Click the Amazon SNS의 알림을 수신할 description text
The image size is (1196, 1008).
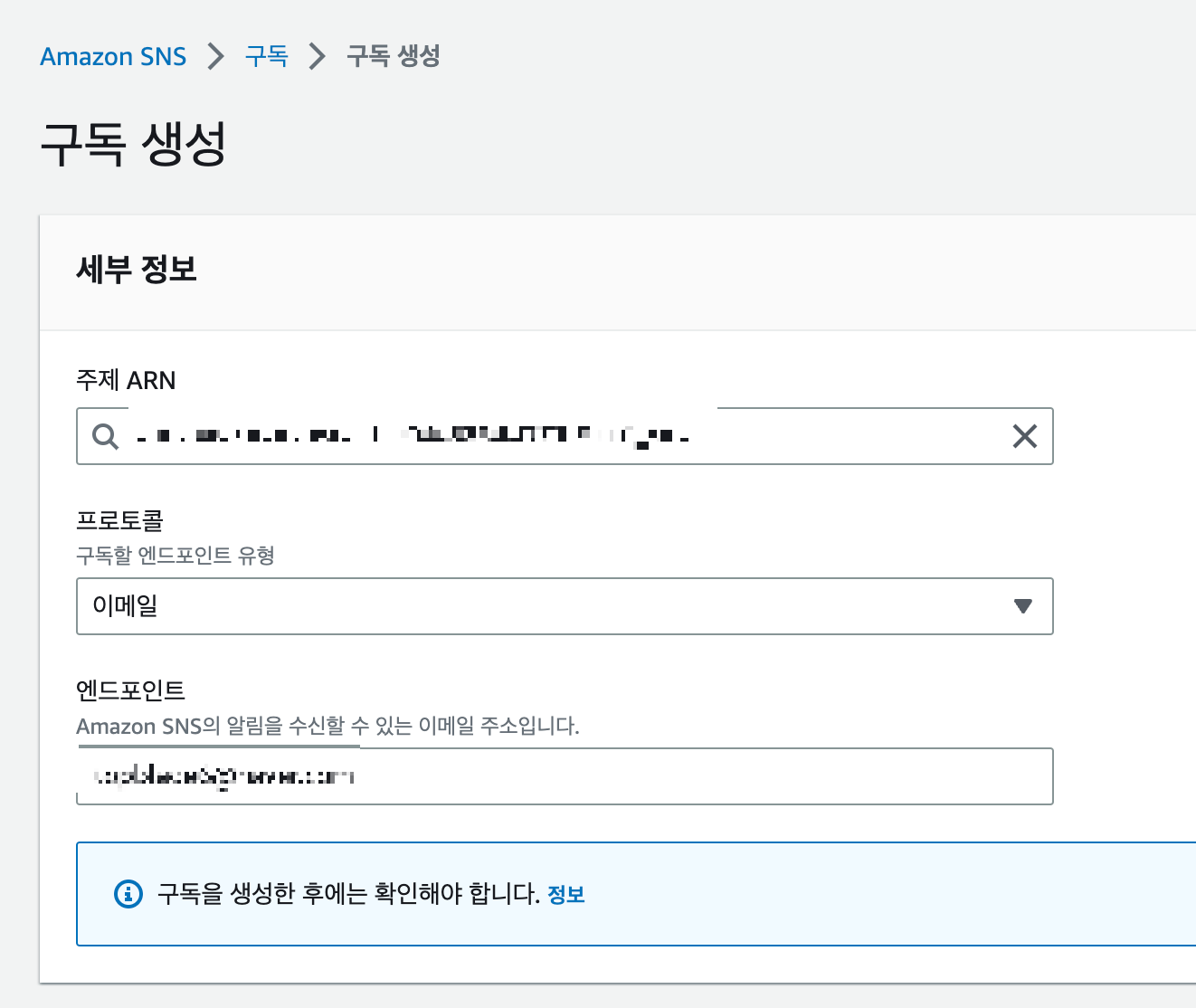pyautogui.click(x=327, y=726)
